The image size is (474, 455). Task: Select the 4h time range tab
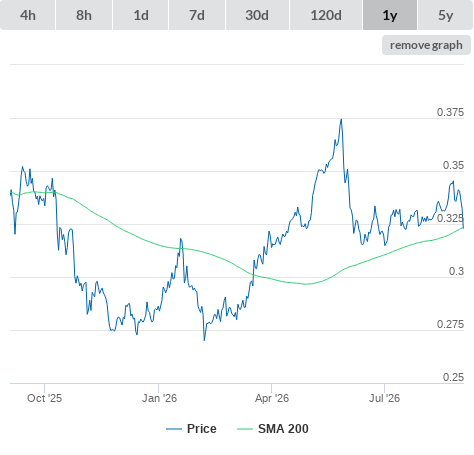pos(28,15)
